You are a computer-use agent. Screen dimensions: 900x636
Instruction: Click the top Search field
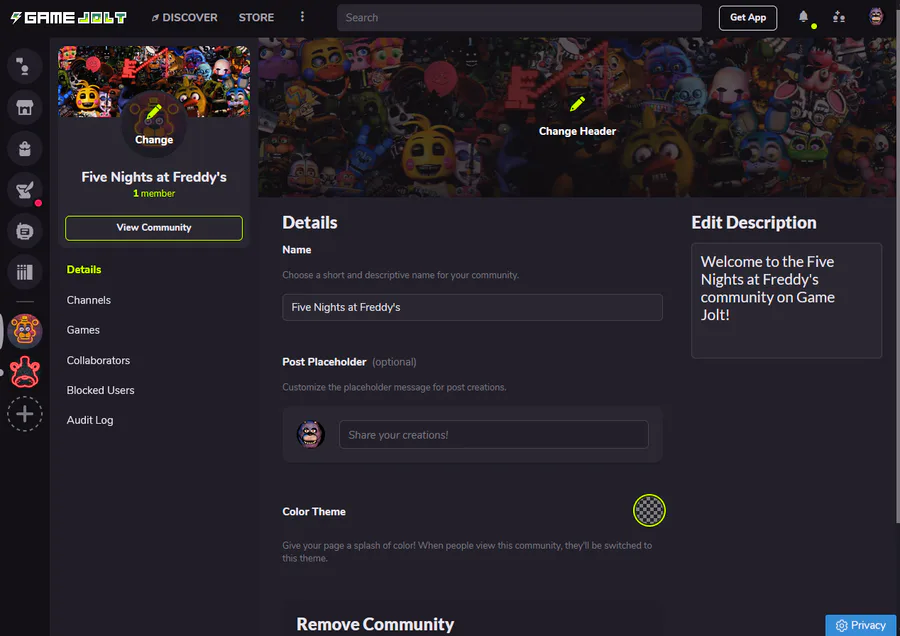[519, 18]
